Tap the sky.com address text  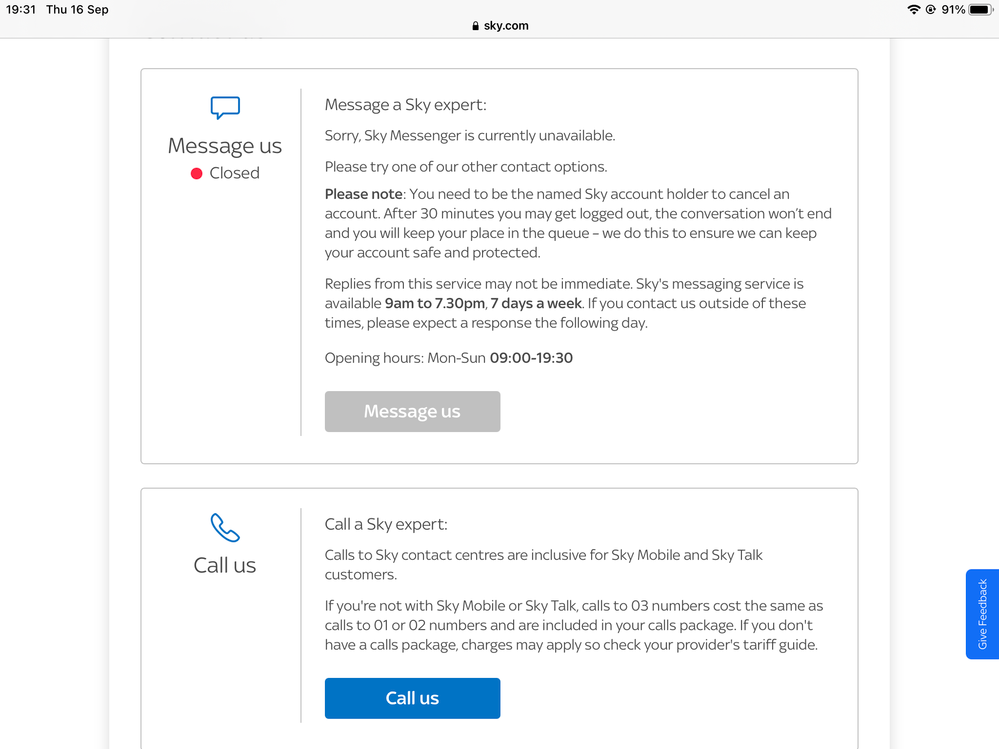(506, 26)
